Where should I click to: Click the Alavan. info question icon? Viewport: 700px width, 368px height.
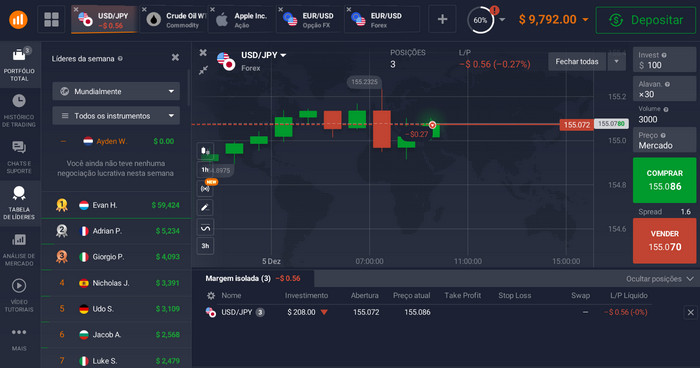[x=667, y=84]
